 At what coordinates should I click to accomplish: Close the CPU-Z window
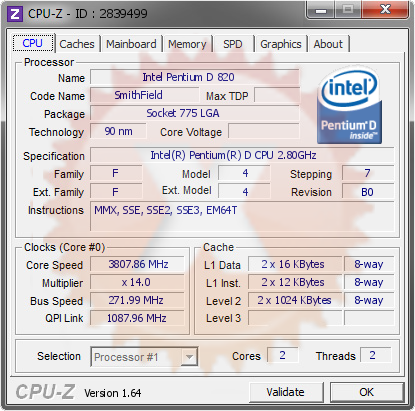point(385,10)
